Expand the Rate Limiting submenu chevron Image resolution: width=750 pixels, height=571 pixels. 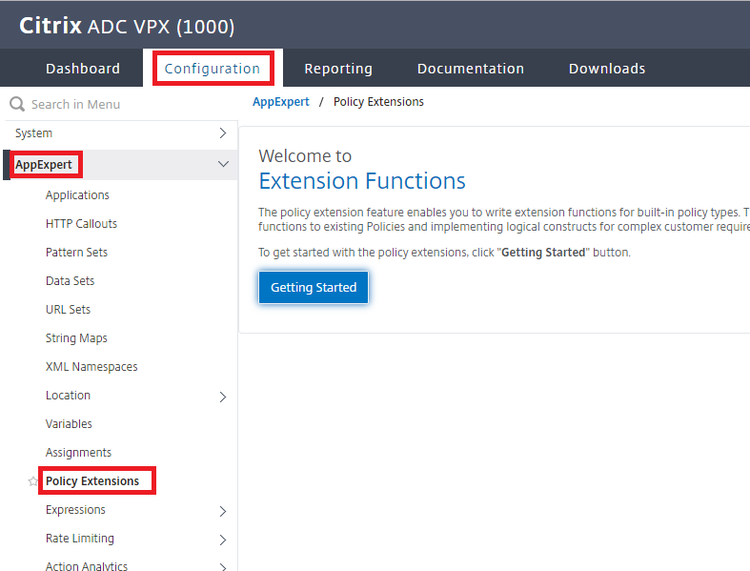click(x=222, y=540)
